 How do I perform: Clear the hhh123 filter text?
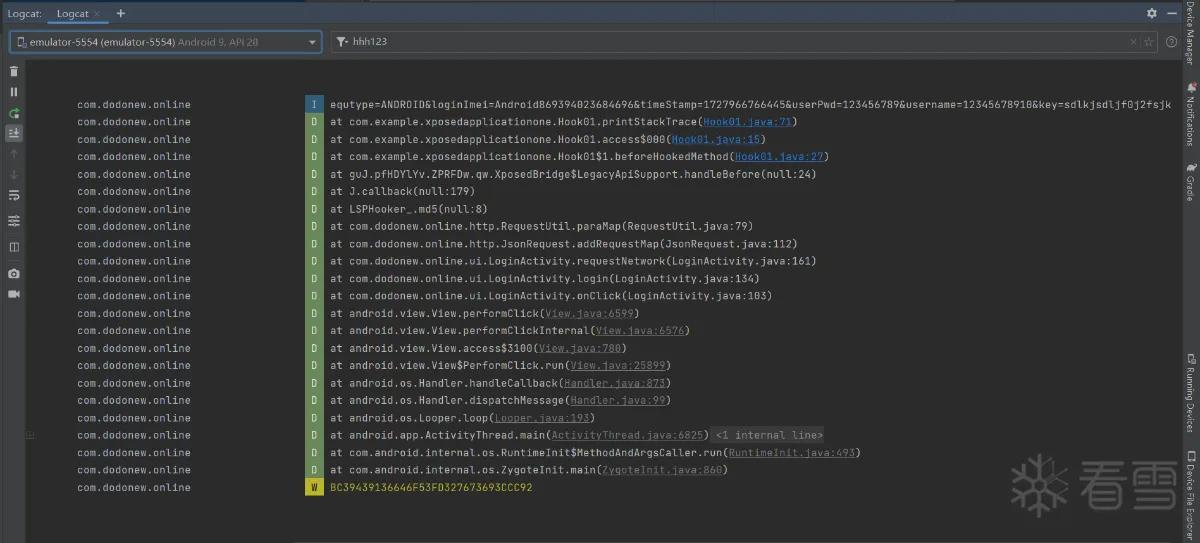click(1133, 42)
